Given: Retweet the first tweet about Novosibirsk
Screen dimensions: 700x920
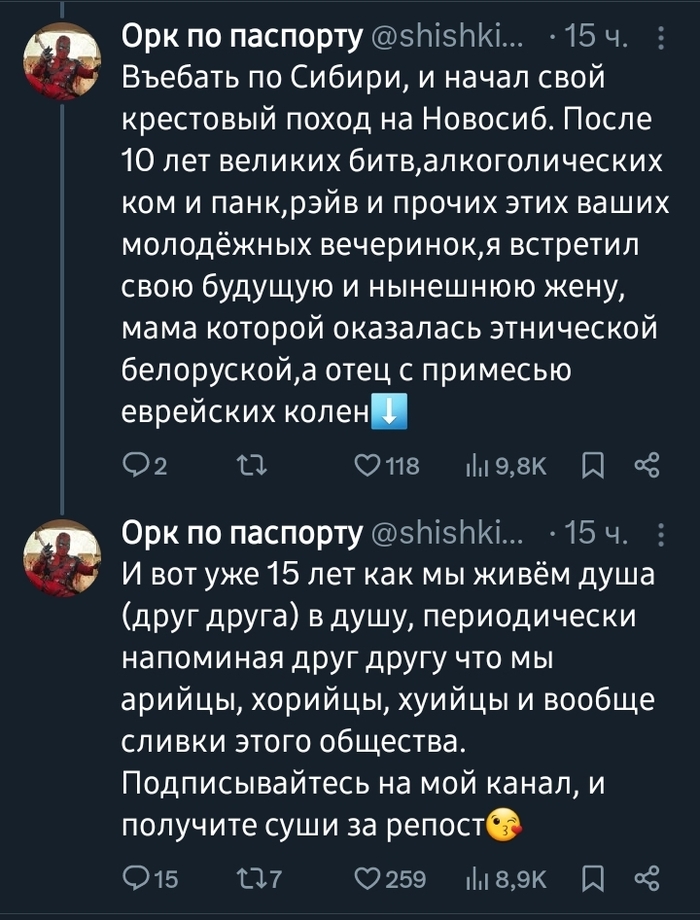Looking at the screenshot, I should (x=243, y=464).
